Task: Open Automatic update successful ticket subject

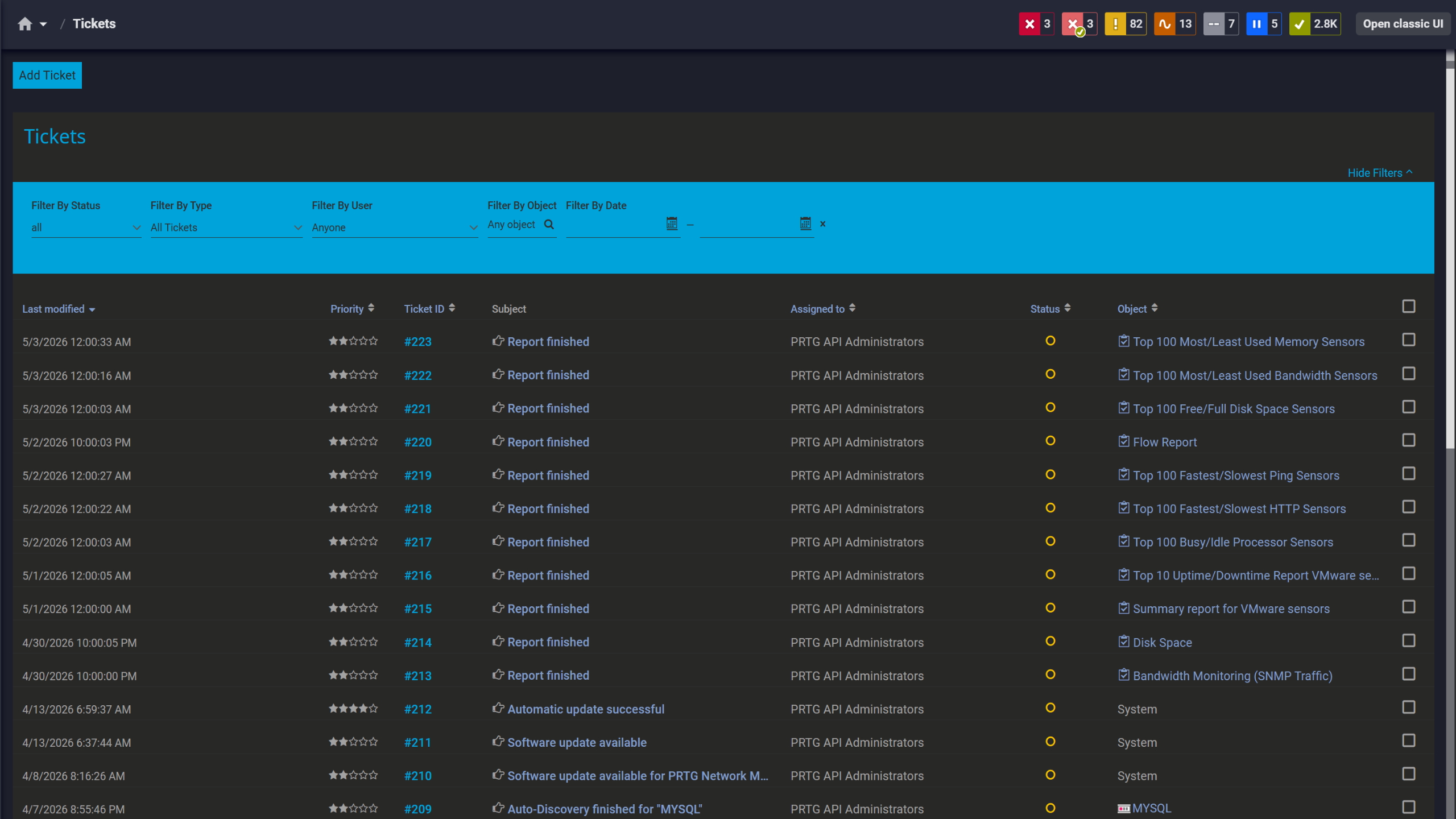Action: (586, 709)
